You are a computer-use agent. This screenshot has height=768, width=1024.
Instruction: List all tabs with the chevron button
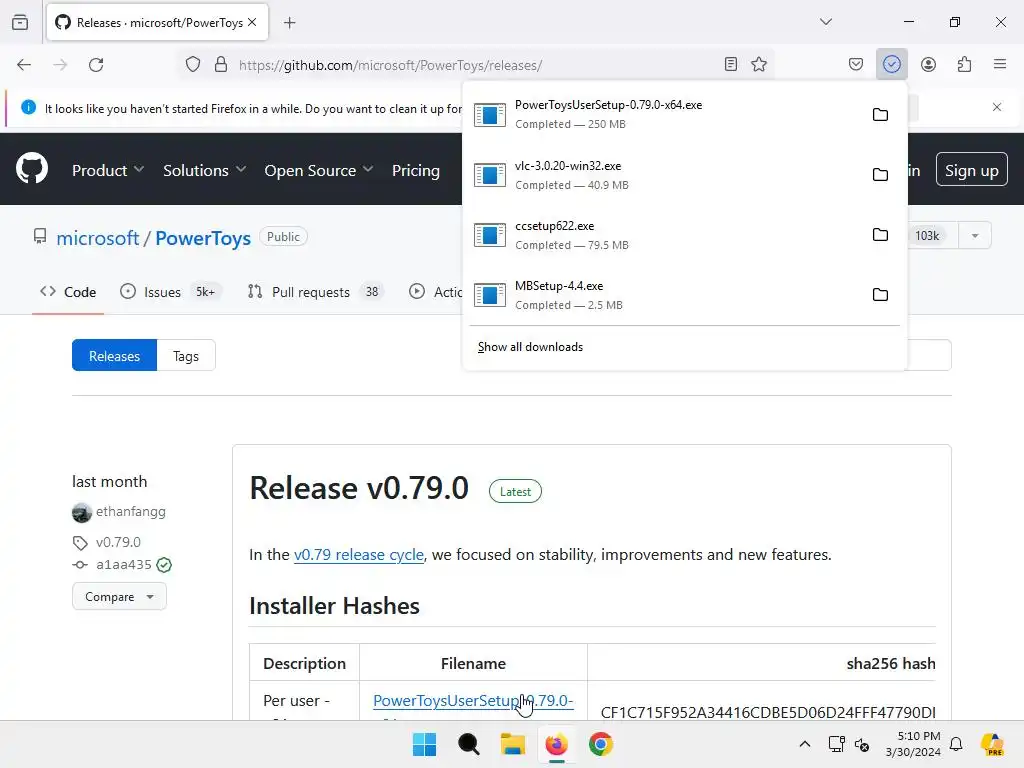826,22
